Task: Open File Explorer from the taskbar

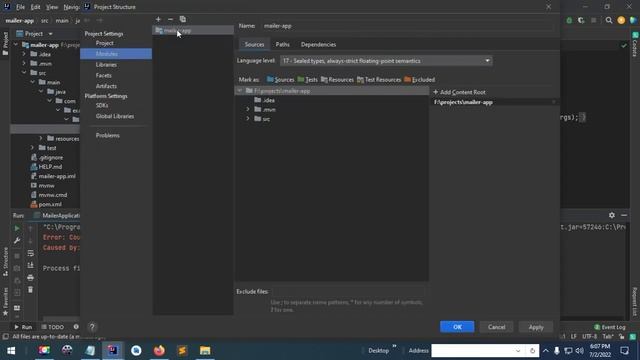Action: point(205,350)
